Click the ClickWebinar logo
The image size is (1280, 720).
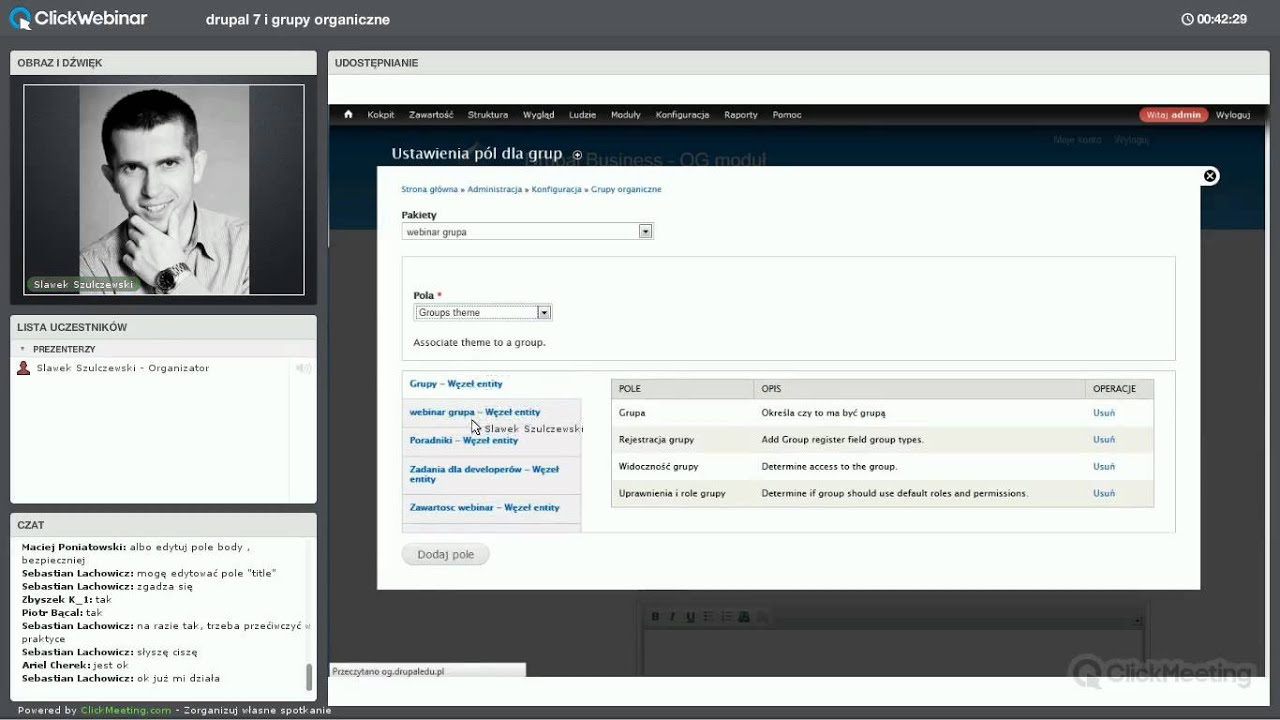tap(78, 18)
